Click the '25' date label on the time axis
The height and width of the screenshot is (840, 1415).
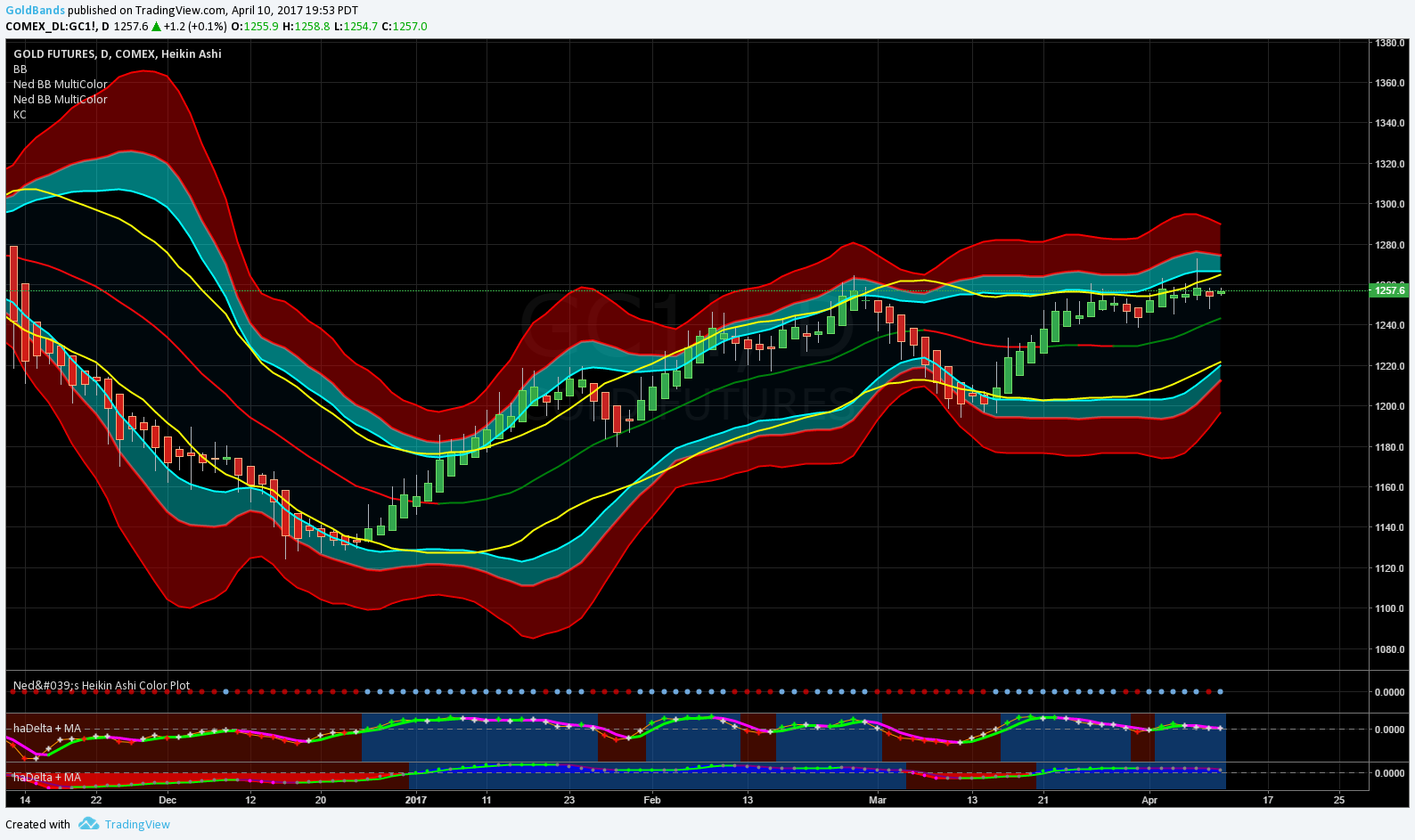pos(1339,800)
